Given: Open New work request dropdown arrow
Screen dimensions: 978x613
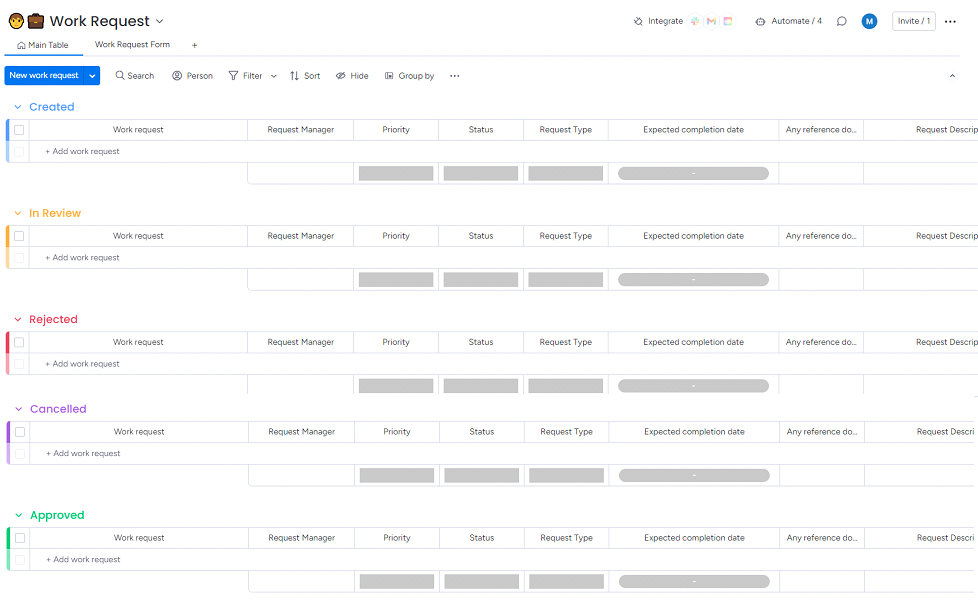Looking at the screenshot, I should coord(92,75).
